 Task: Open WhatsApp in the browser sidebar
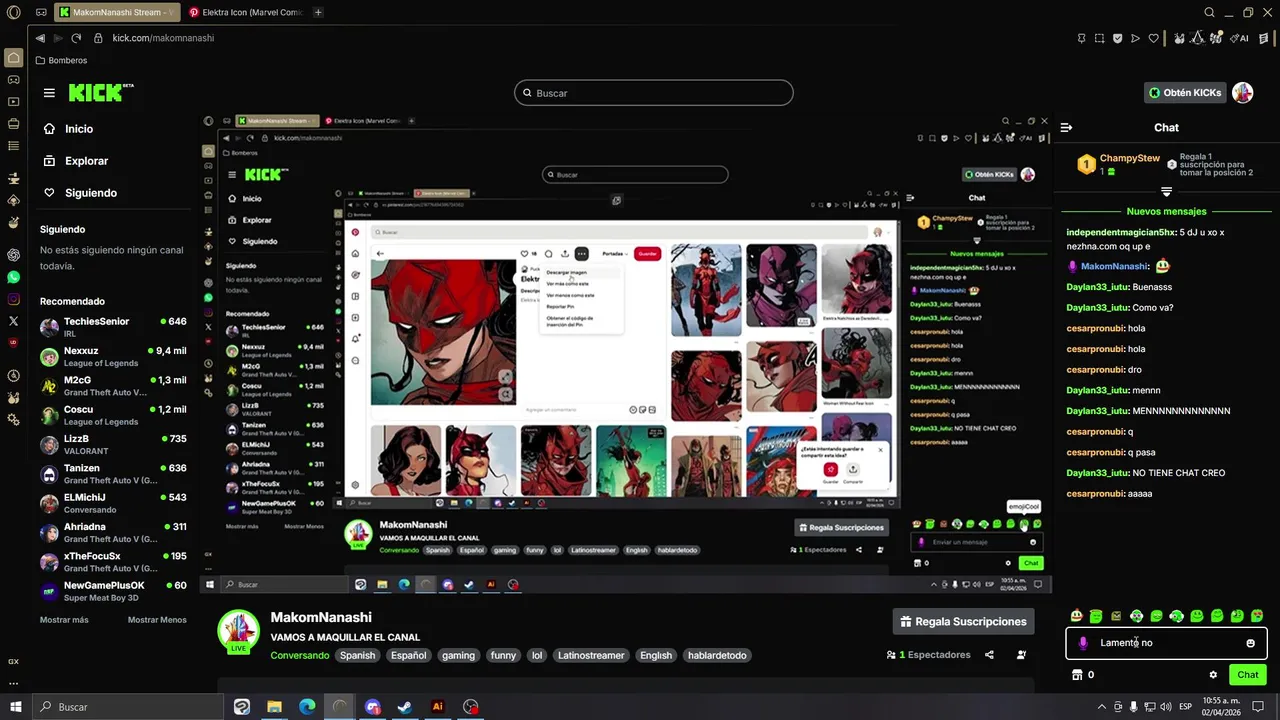coord(13,277)
